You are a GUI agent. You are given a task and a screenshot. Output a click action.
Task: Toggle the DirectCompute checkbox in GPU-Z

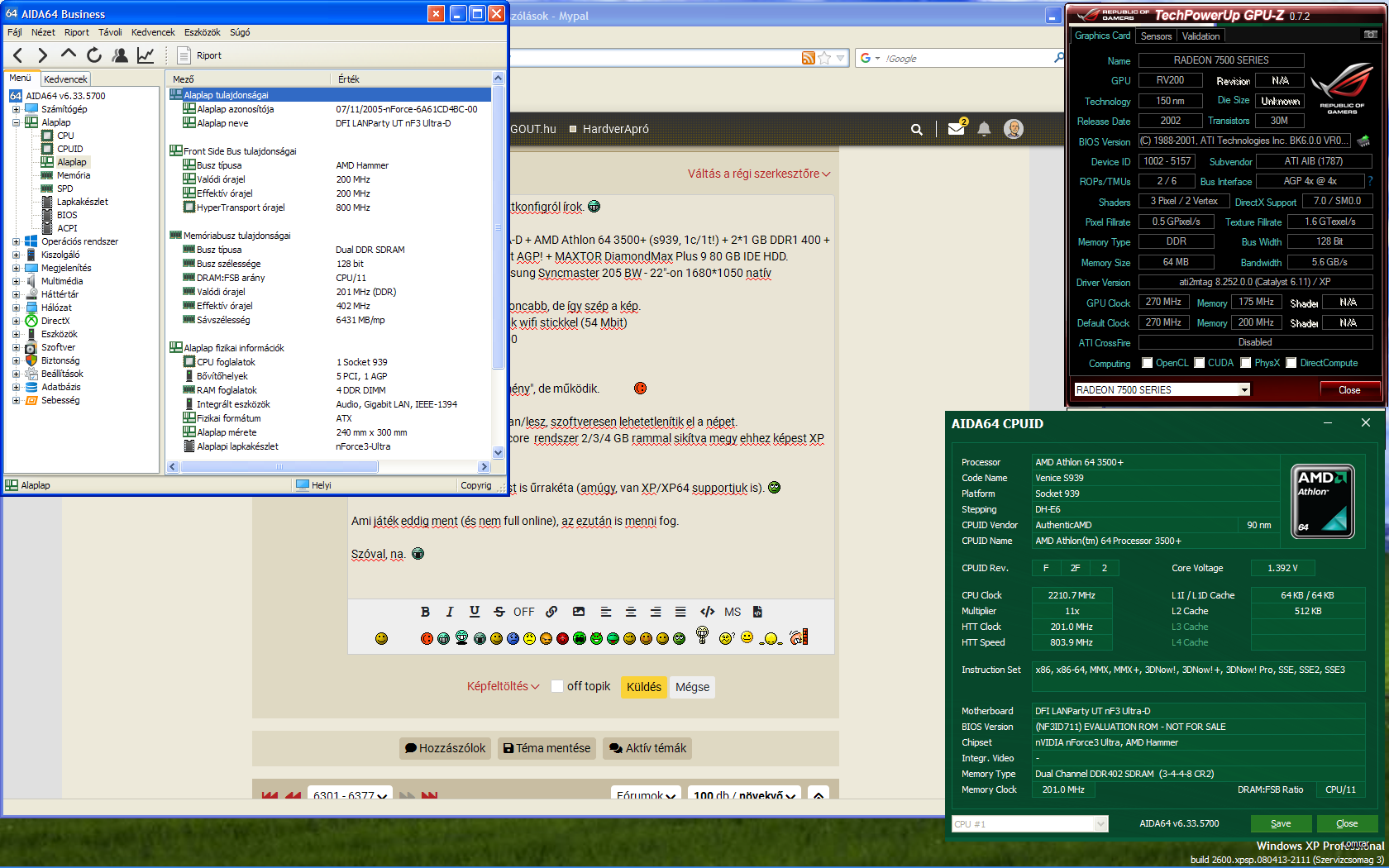pos(1291,363)
